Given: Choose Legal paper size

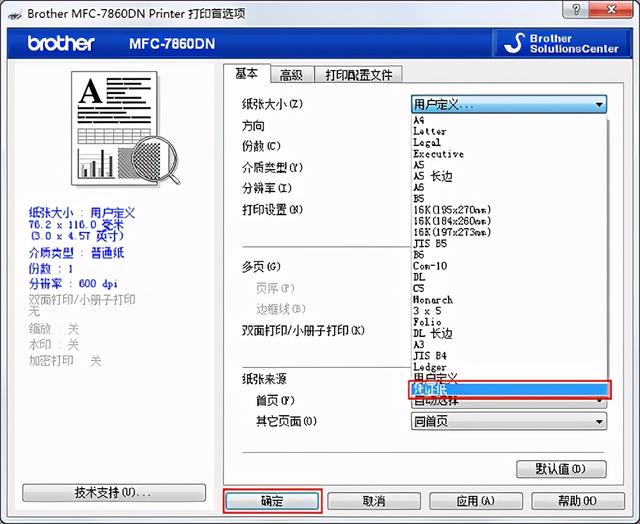Looking at the screenshot, I should point(427,143).
